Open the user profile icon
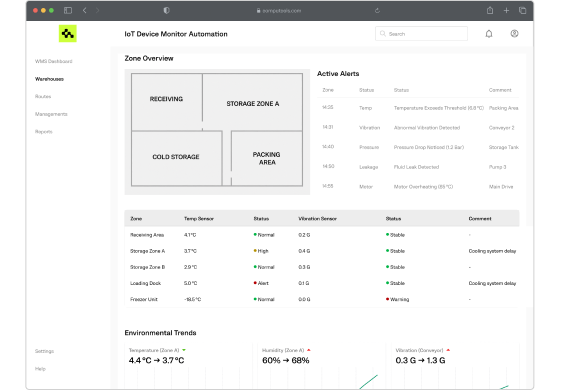This screenshot has height=390, width=561. [x=514, y=34]
